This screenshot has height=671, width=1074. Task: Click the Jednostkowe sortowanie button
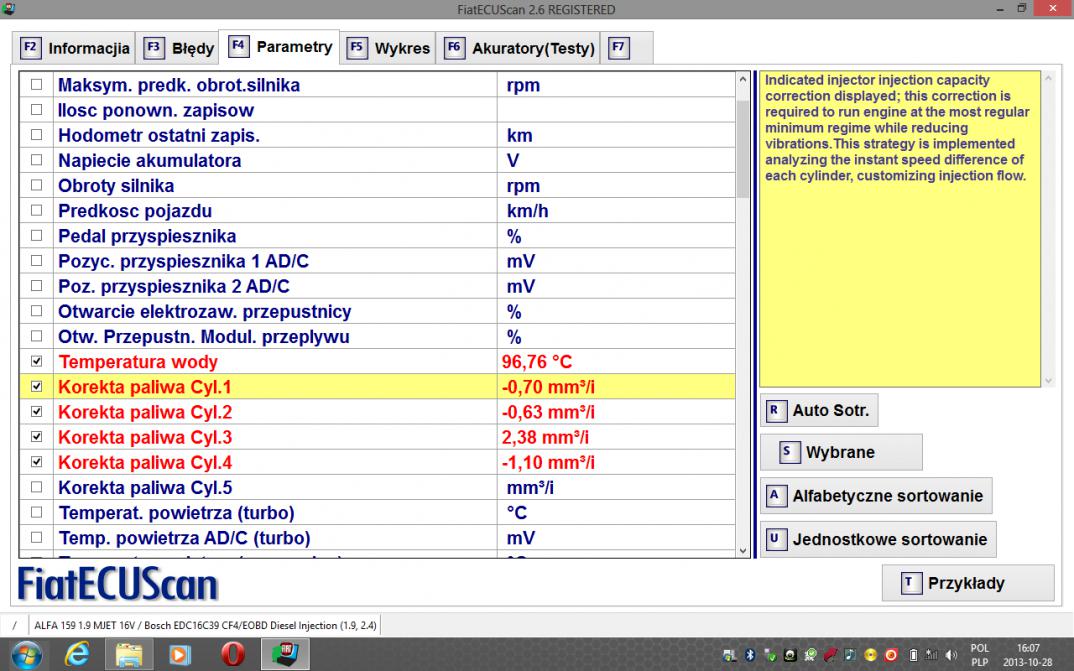[878, 540]
